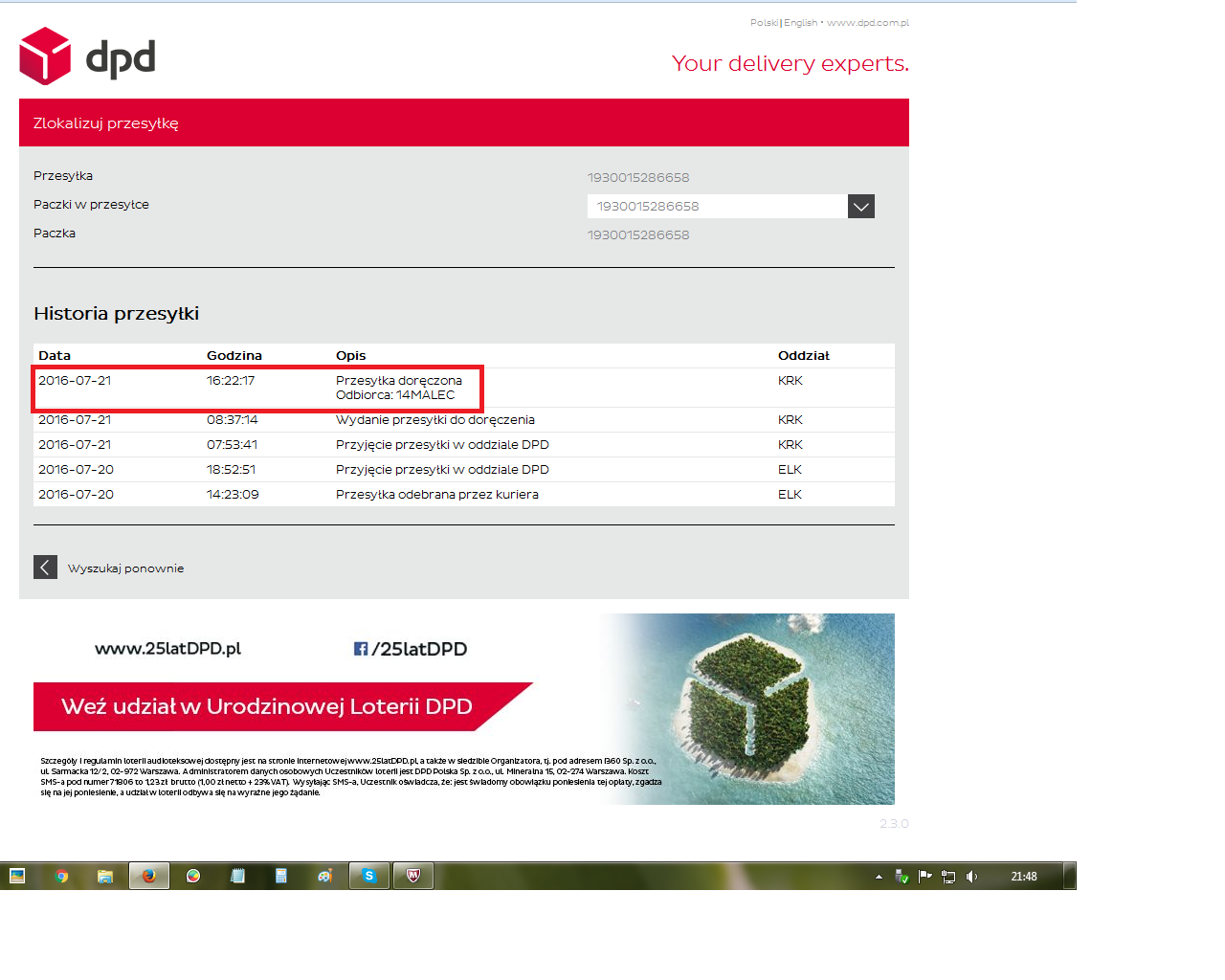Click the volume speaker icon in tray

(x=971, y=877)
